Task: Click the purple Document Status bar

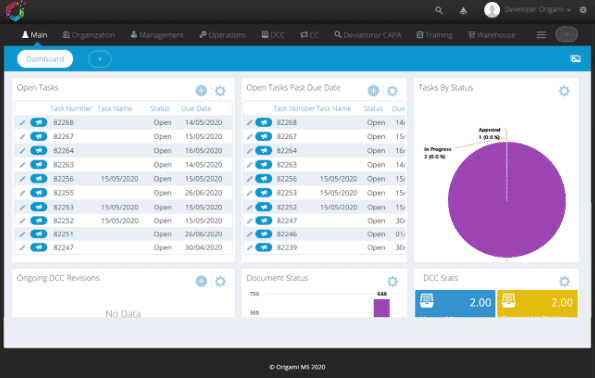Action: click(x=382, y=308)
